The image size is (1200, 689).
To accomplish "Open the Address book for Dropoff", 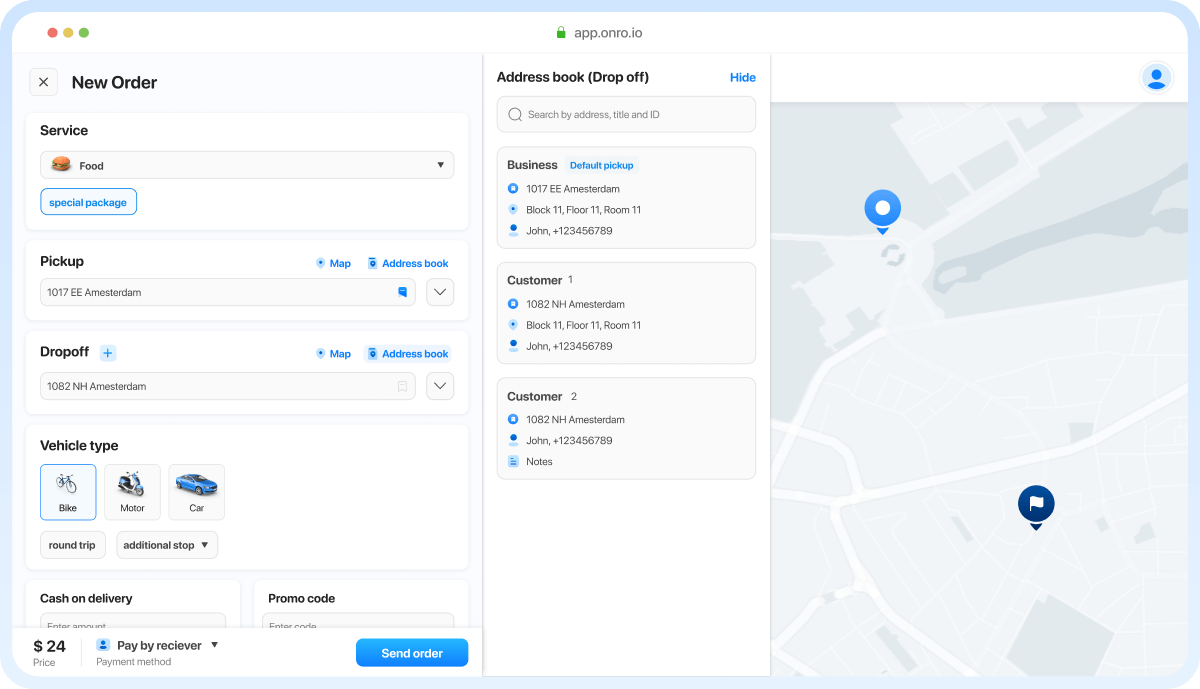I will click(x=408, y=353).
